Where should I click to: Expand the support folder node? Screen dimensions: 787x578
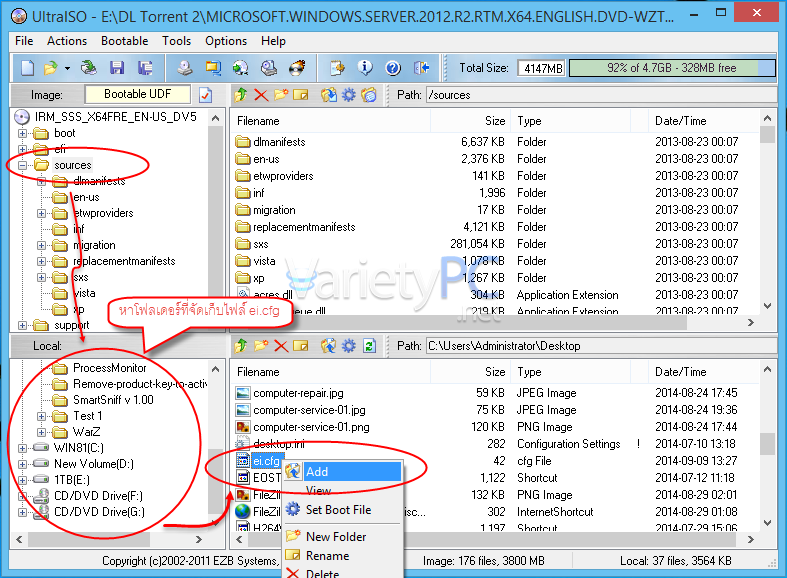click(22, 325)
